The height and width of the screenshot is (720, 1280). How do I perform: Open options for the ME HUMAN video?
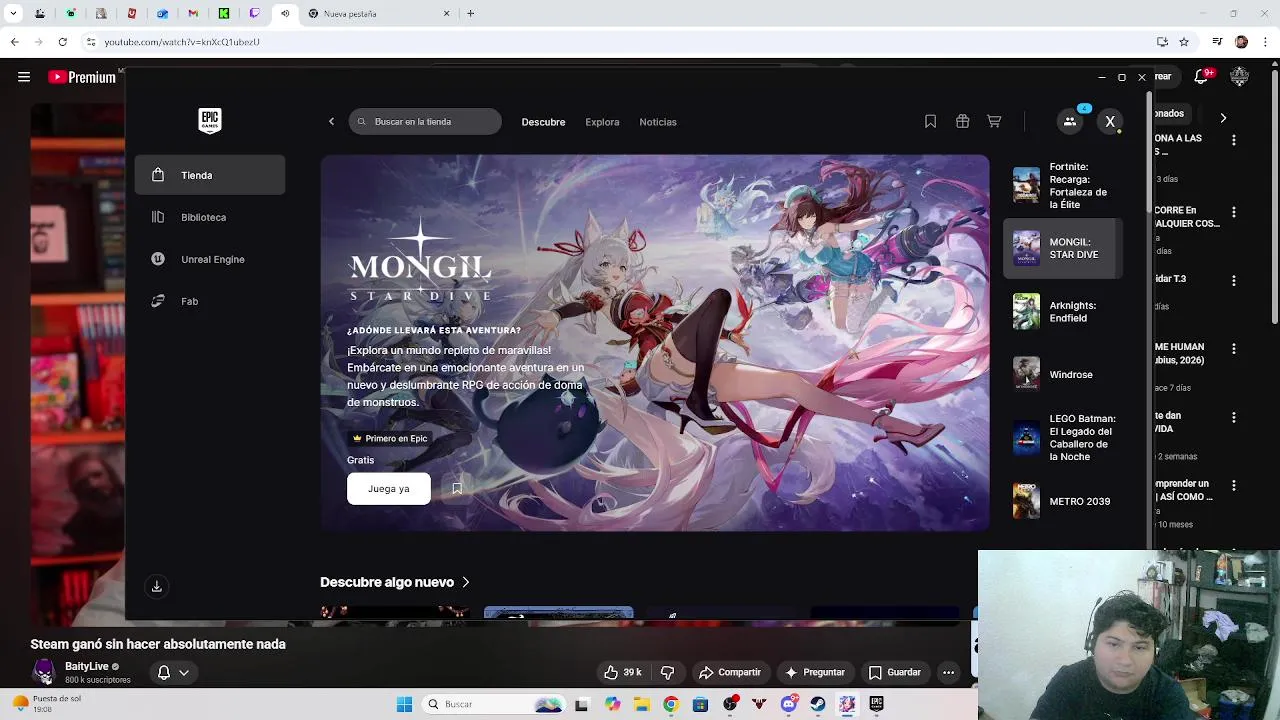(1234, 349)
